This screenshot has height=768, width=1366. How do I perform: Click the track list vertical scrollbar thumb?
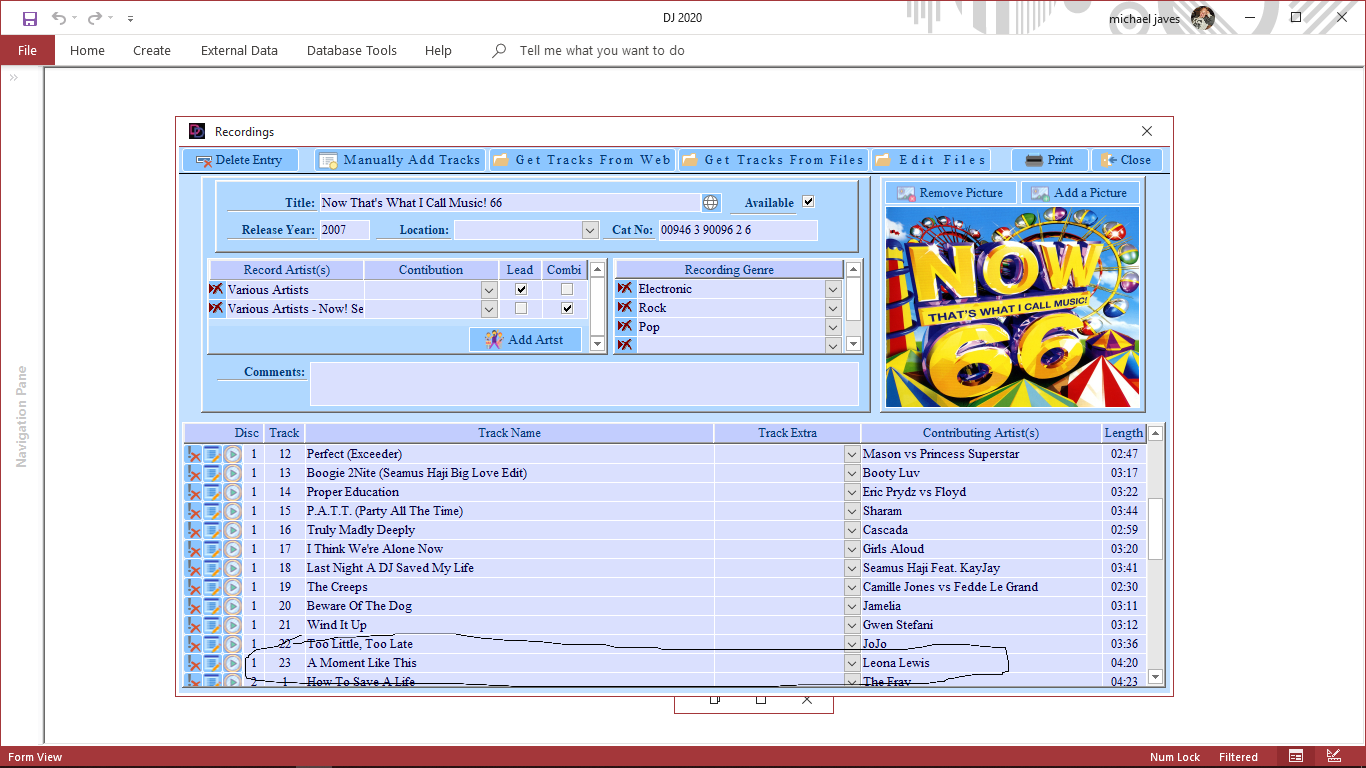coord(1156,528)
